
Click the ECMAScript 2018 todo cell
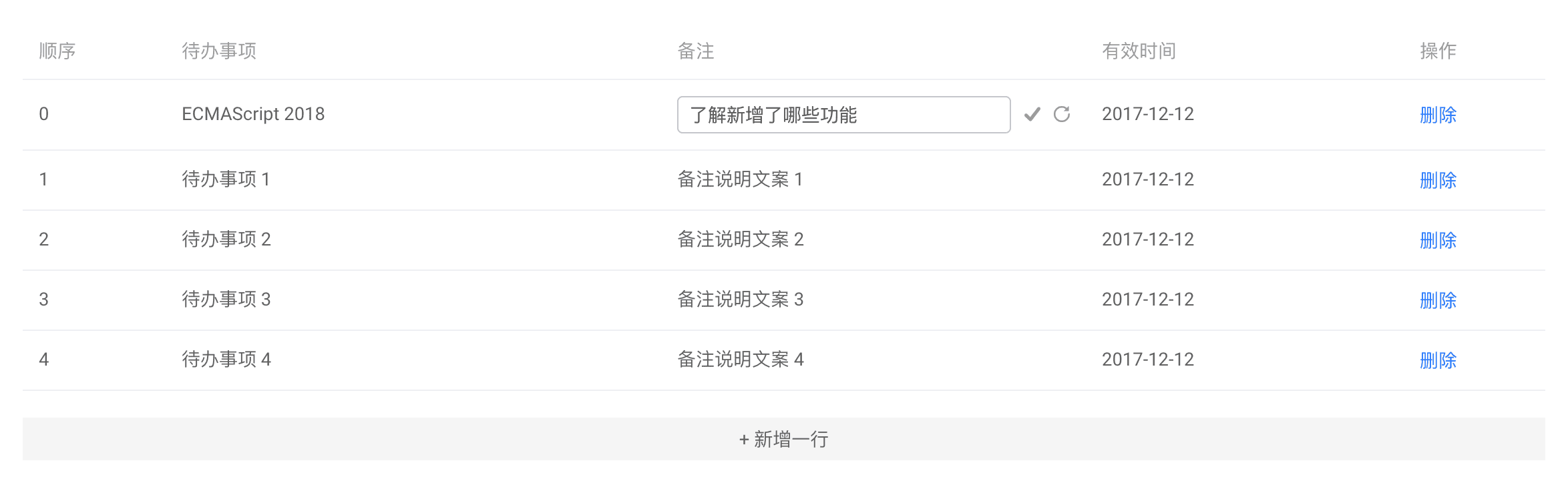click(253, 114)
